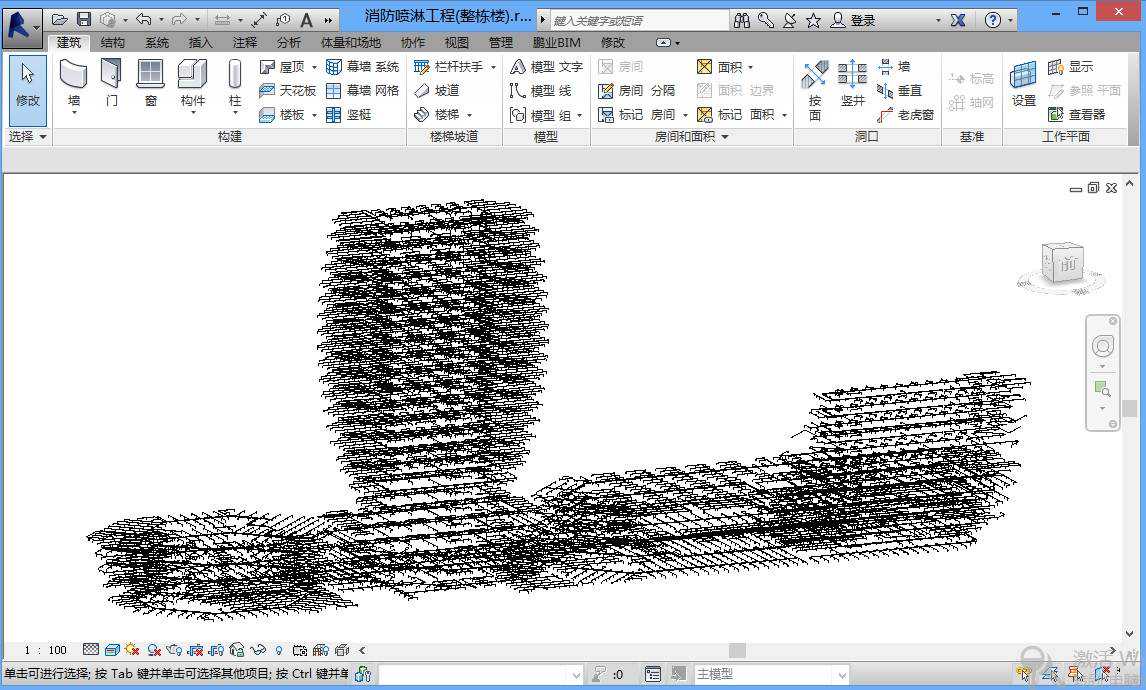
Task: Click the 1 : 100 view scale
Action: pyautogui.click(x=45, y=650)
